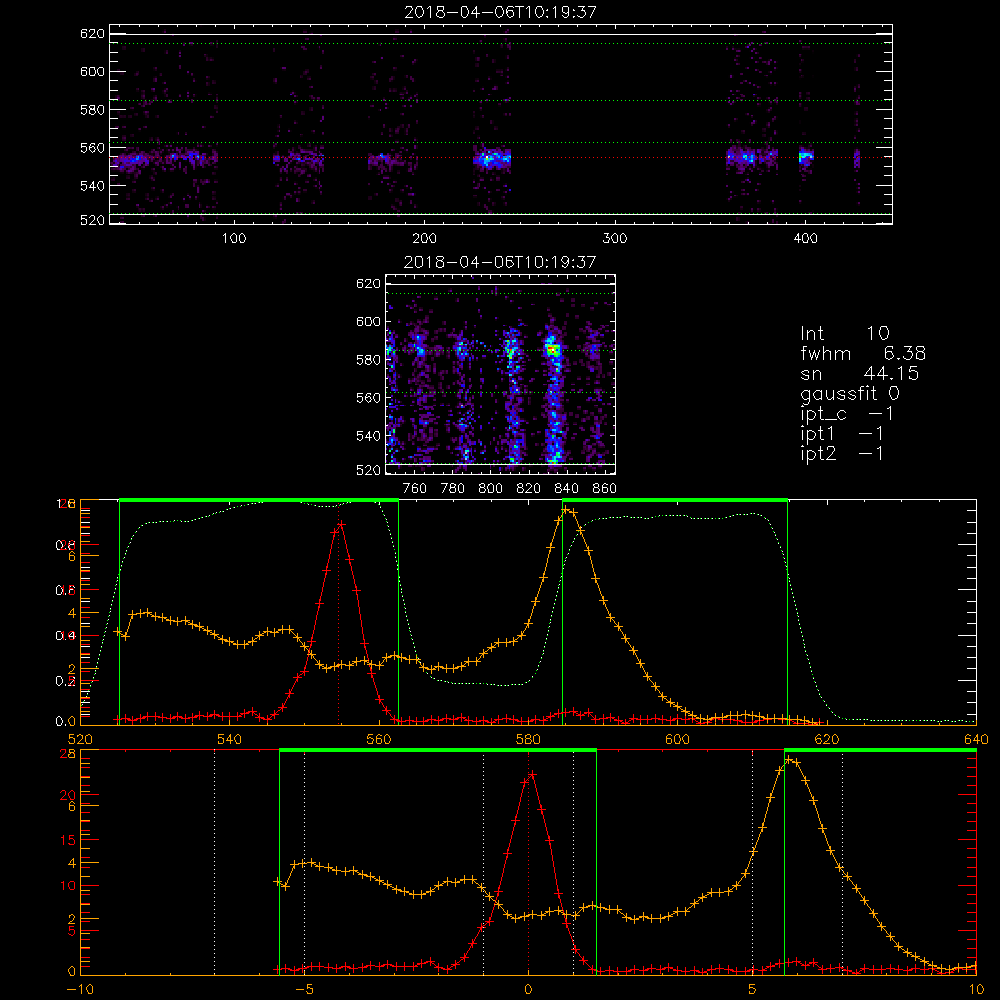Viewport: 1000px width, 1000px height.
Task: Click the orange curve peak in bottom plot
Action: (789, 759)
